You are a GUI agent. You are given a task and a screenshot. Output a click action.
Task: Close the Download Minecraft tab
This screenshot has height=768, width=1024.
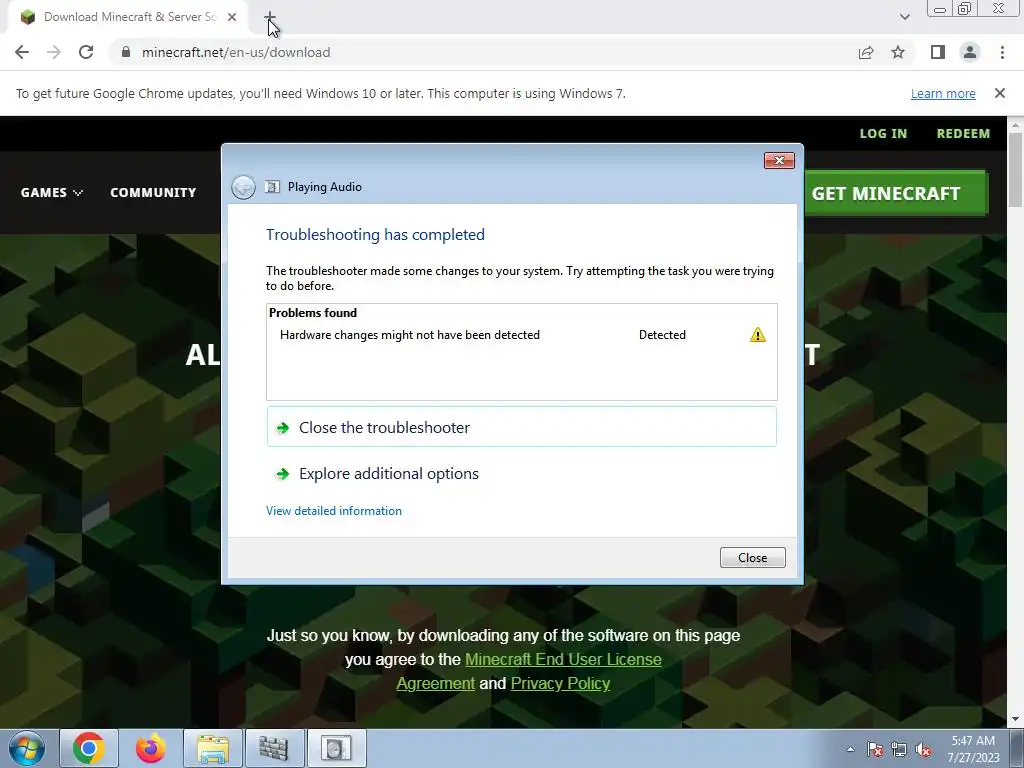[x=232, y=17]
